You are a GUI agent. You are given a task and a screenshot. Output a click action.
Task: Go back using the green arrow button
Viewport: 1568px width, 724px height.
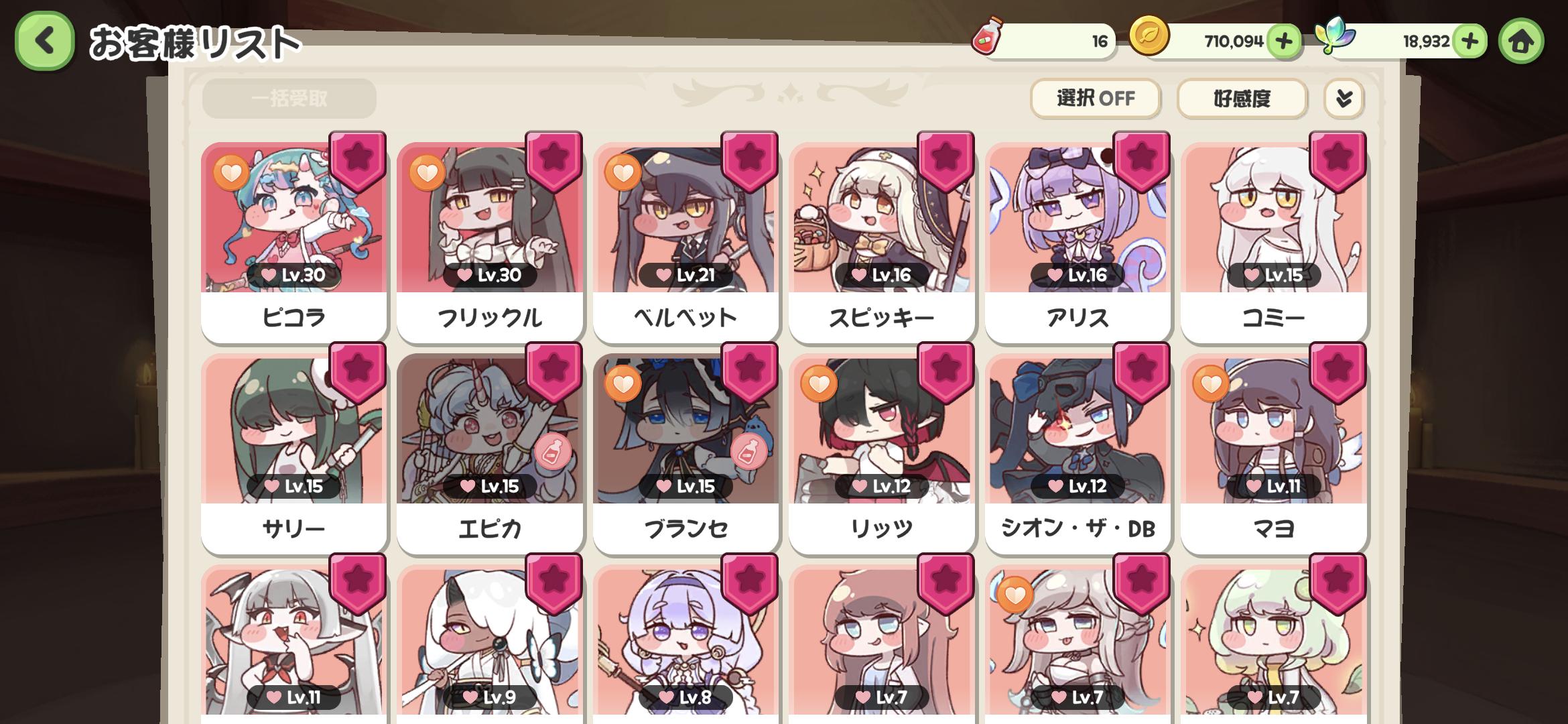click(x=44, y=41)
